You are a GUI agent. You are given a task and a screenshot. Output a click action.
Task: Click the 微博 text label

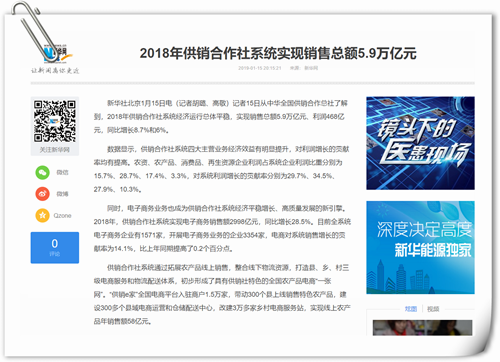62,194
